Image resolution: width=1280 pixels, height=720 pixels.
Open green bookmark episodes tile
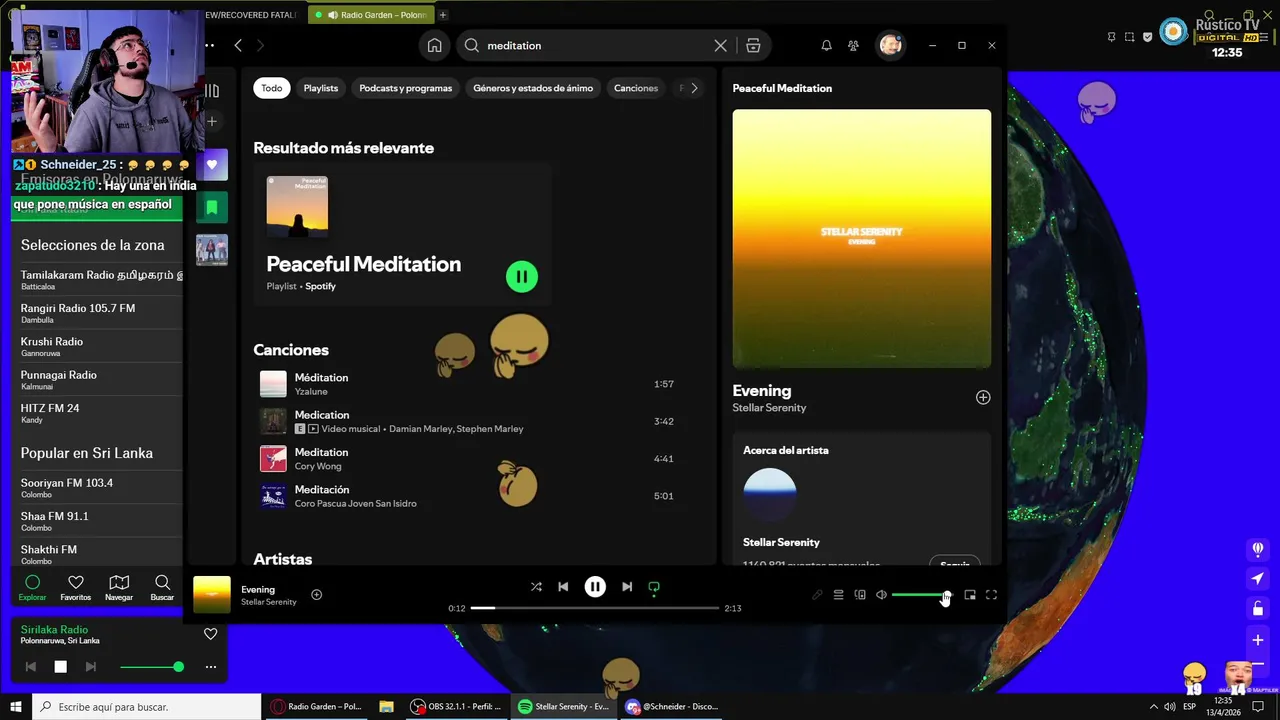212,207
